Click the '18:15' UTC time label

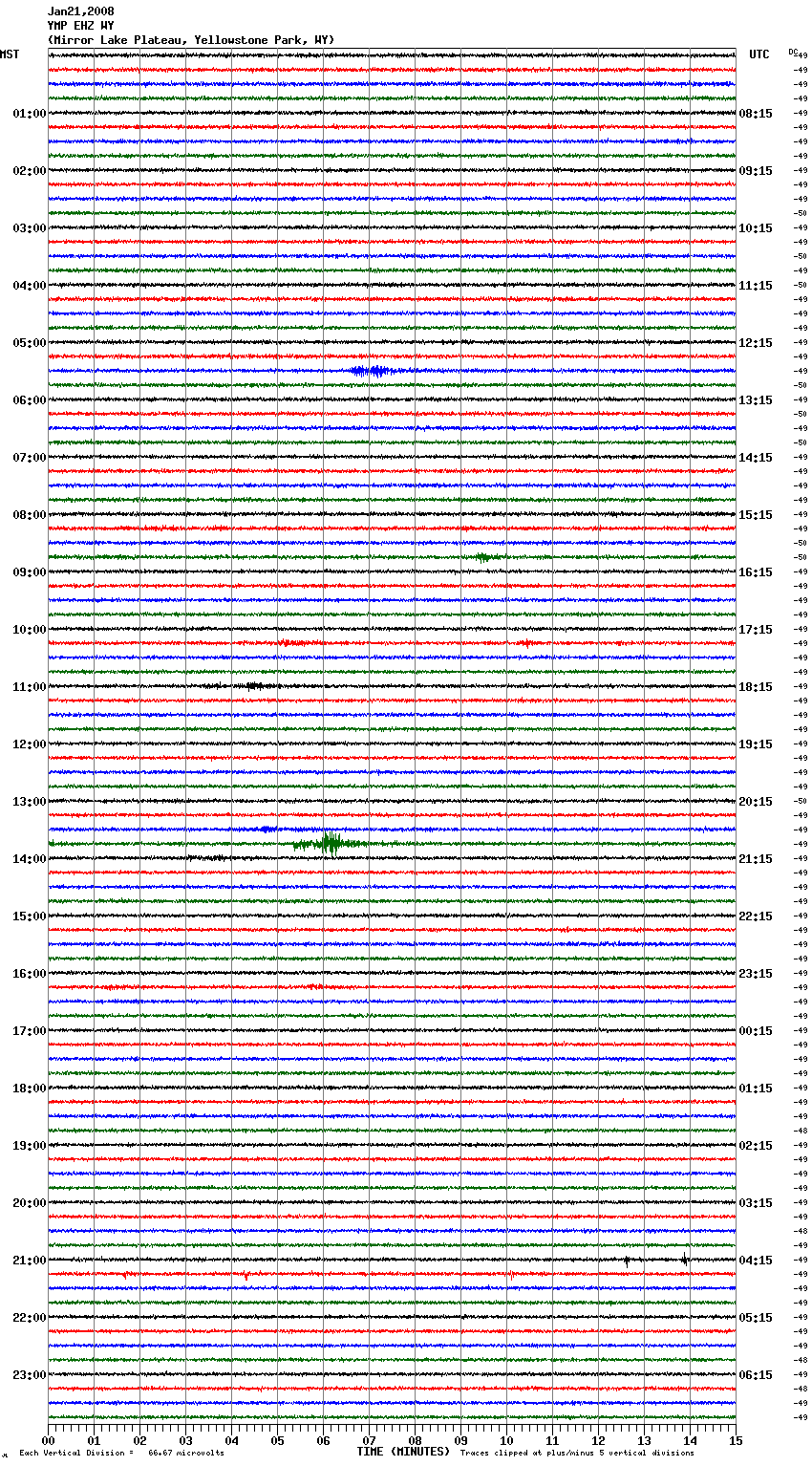coord(756,687)
